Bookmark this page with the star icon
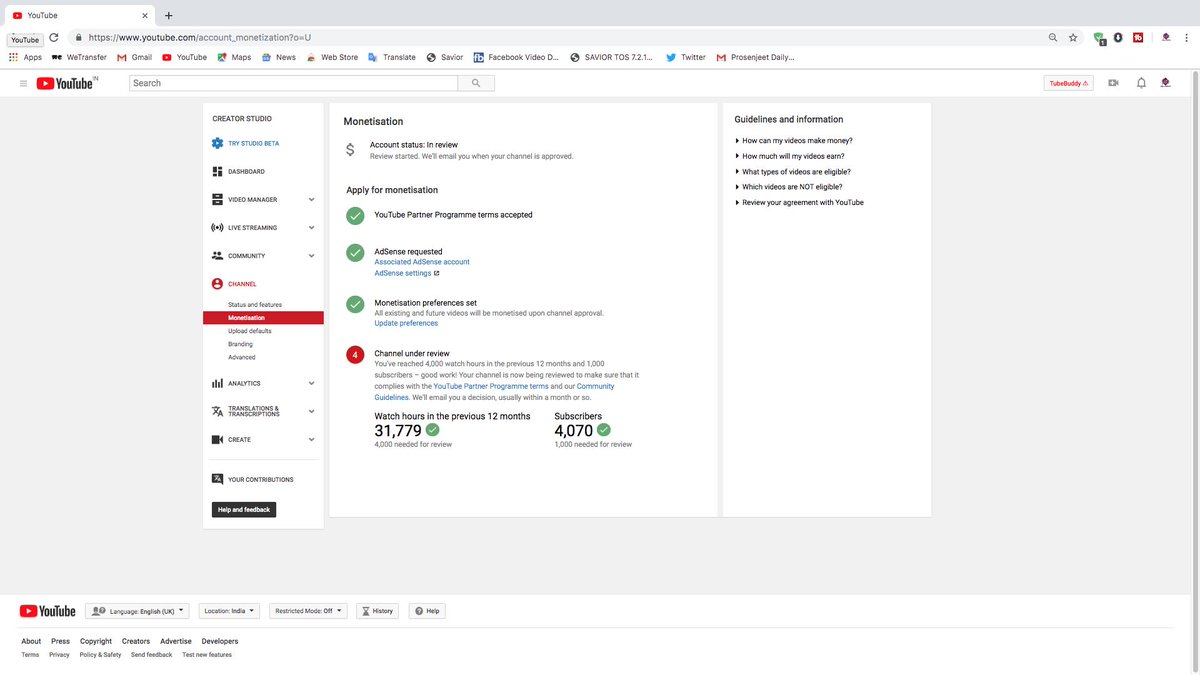 (1073, 37)
